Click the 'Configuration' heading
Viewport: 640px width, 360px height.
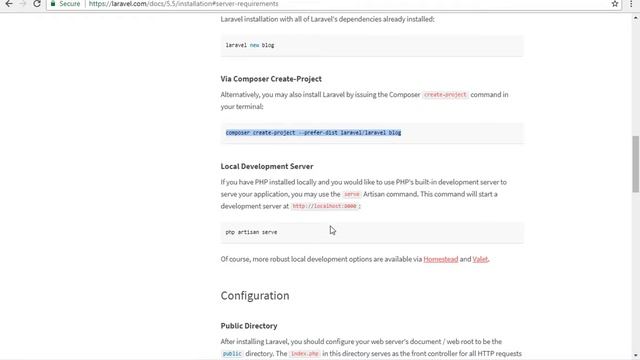255,296
